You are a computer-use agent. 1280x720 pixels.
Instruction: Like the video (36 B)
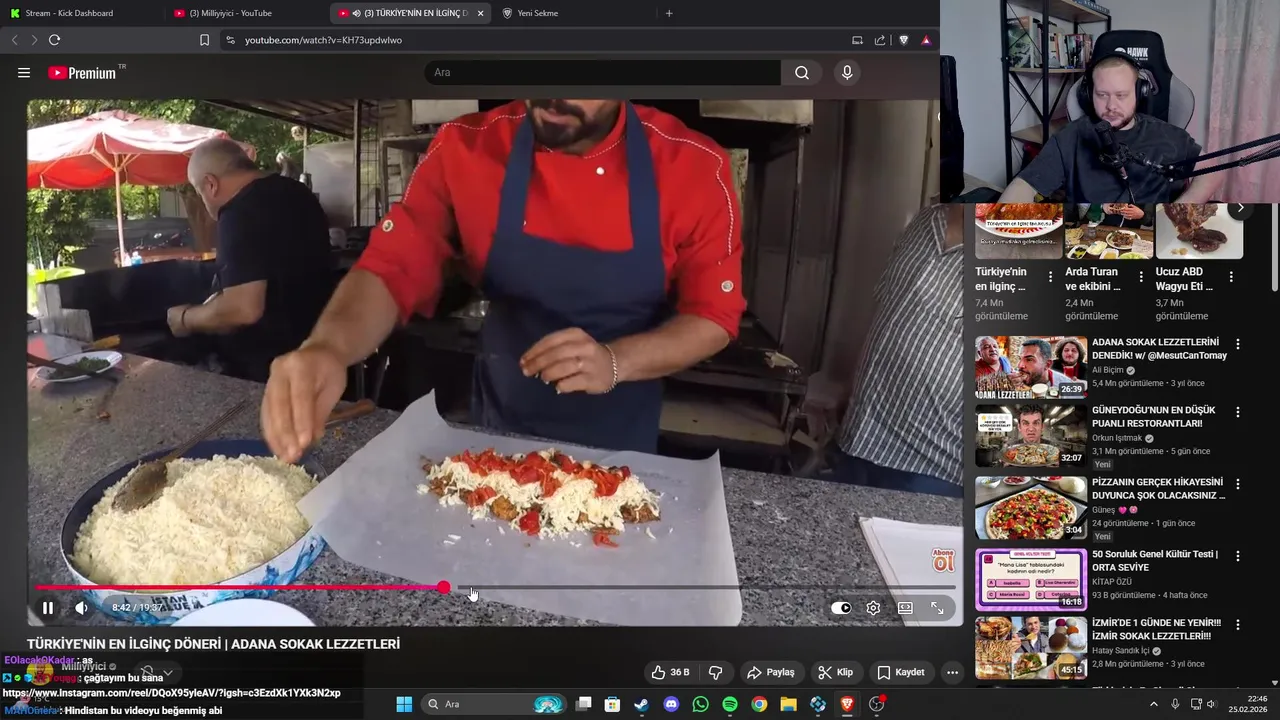pos(671,672)
